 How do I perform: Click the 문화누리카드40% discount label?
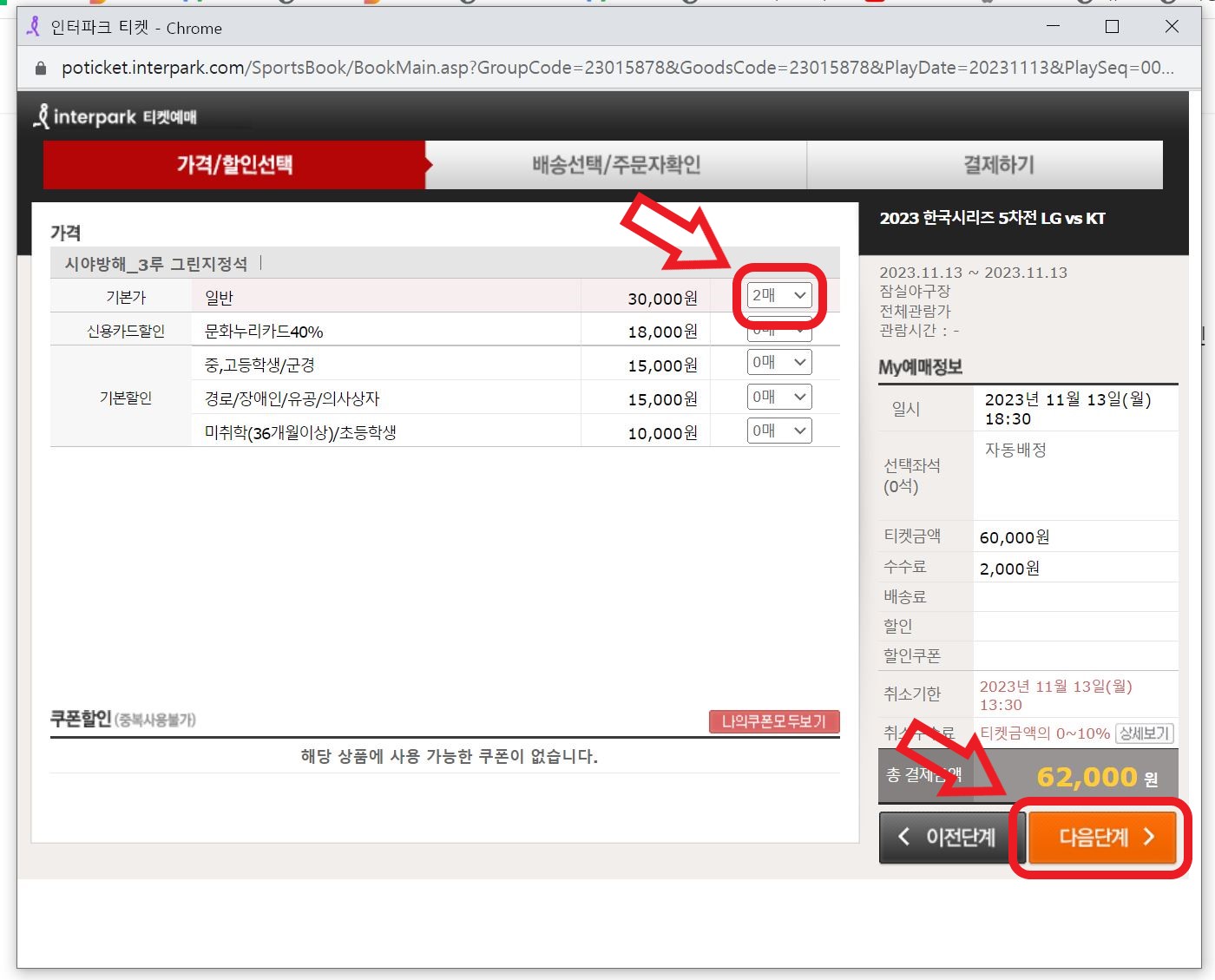pos(264,332)
